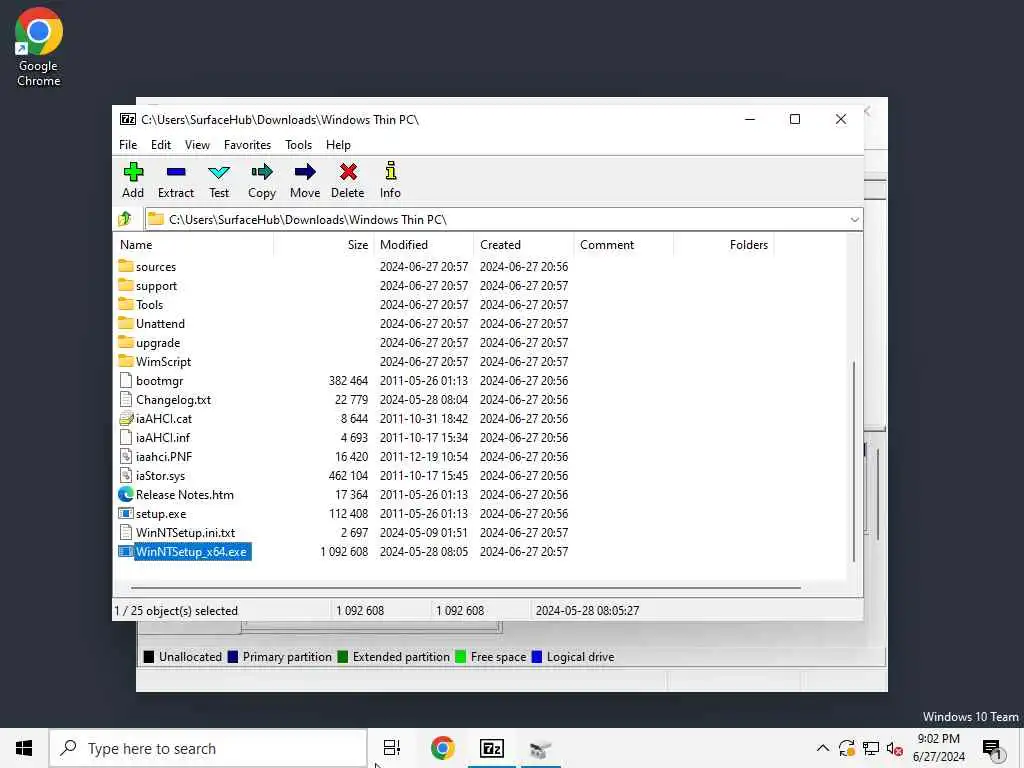Viewport: 1024px width, 768px height.
Task: Open the Favorites menu
Action: [248, 144]
